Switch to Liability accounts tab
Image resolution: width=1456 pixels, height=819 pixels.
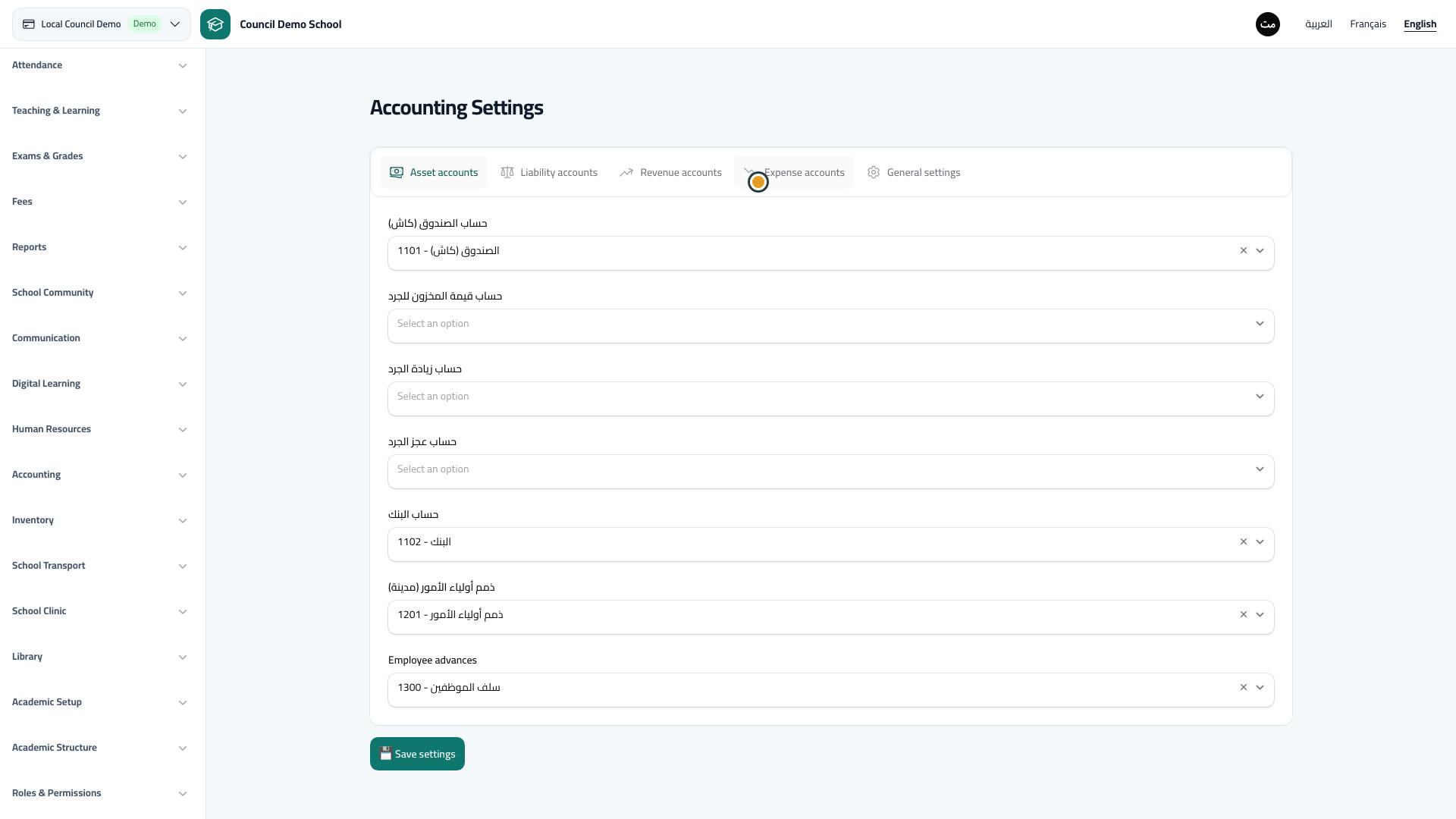(x=549, y=172)
